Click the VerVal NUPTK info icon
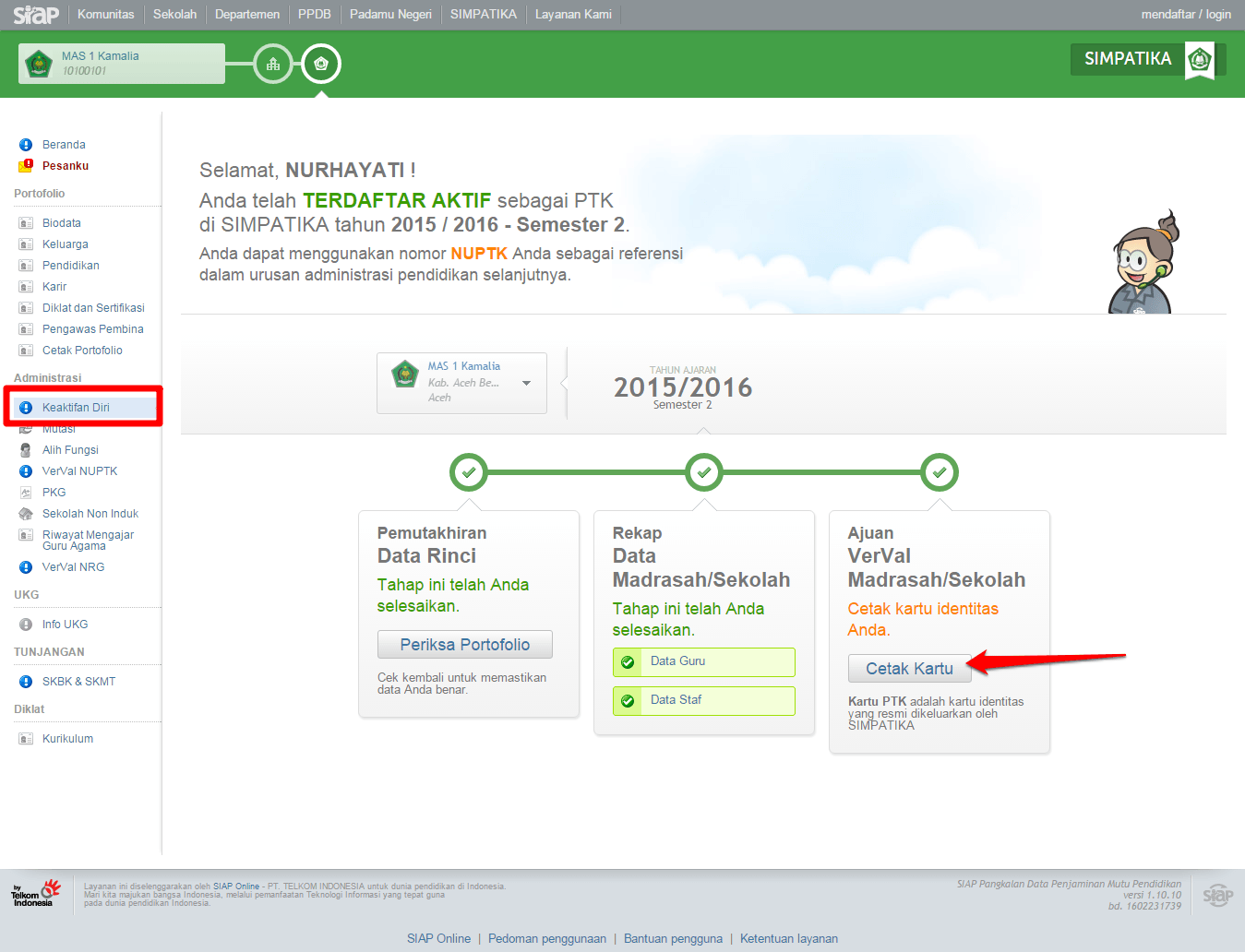 pyautogui.click(x=26, y=471)
